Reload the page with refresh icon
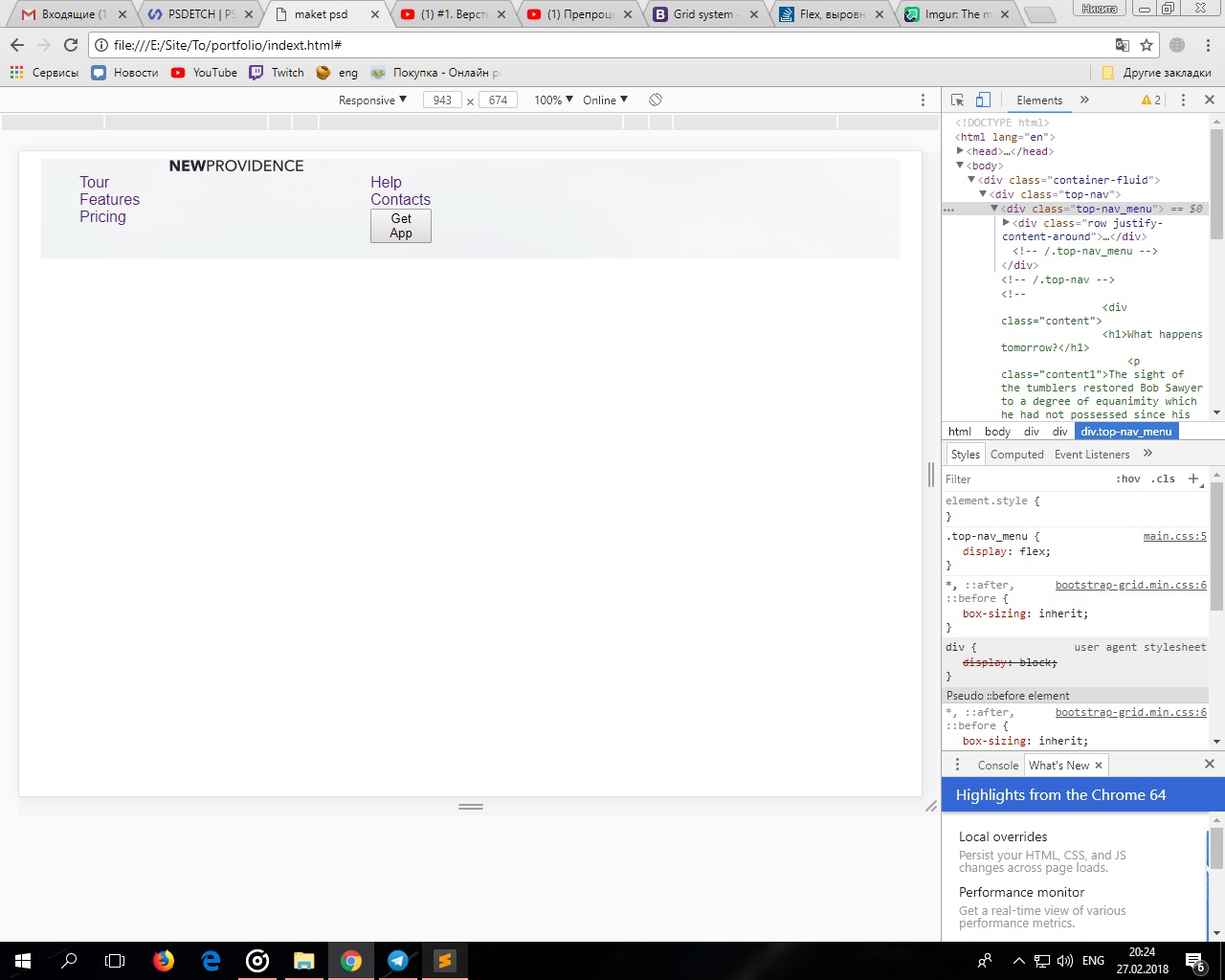 click(x=71, y=45)
